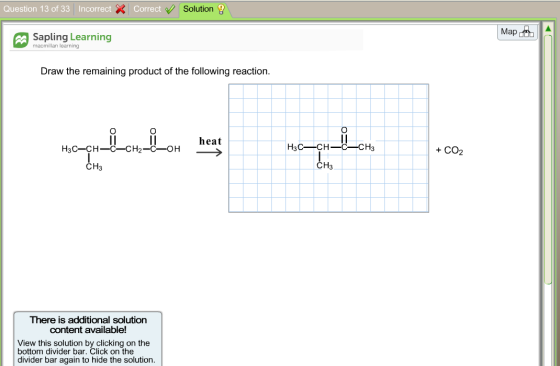Image resolution: width=560 pixels, height=366 pixels.
Task: Click the Sapling Learning title text
Action: click(x=72, y=37)
